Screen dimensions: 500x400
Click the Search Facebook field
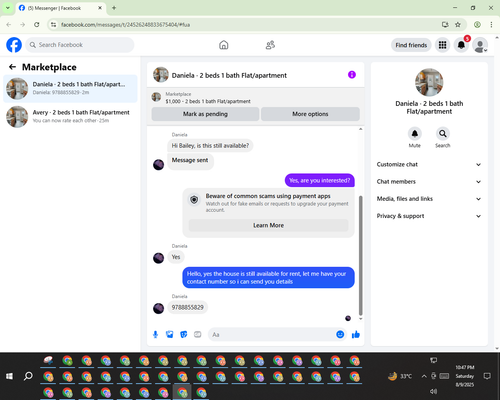point(80,45)
